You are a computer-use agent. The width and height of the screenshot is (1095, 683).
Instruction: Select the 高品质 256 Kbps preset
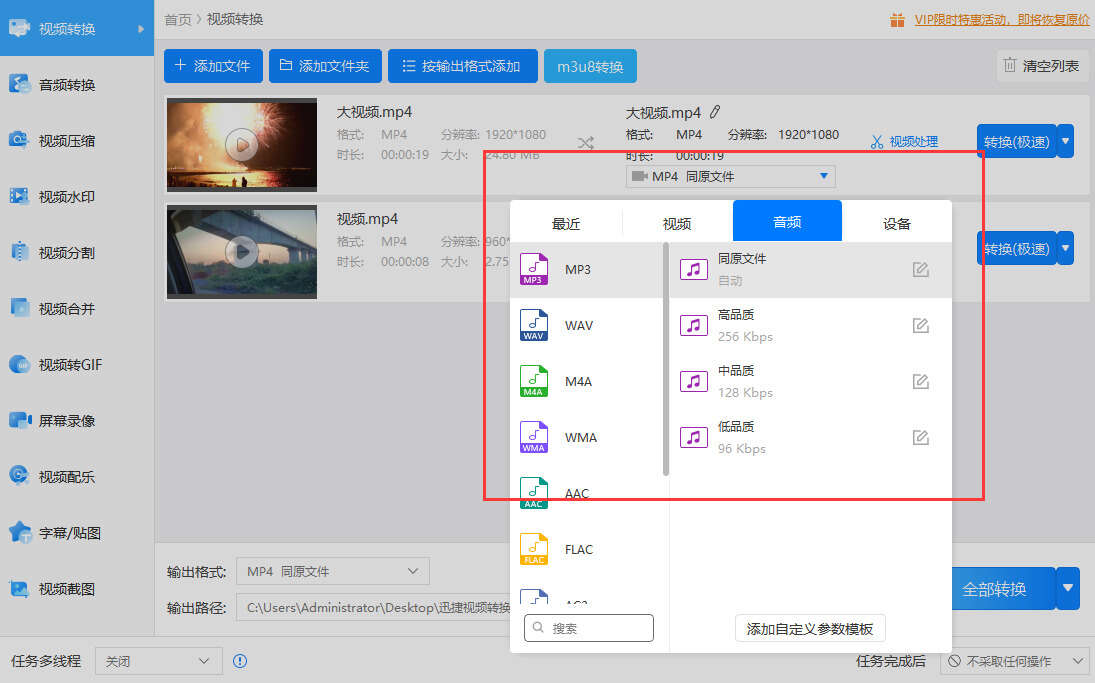coord(810,325)
